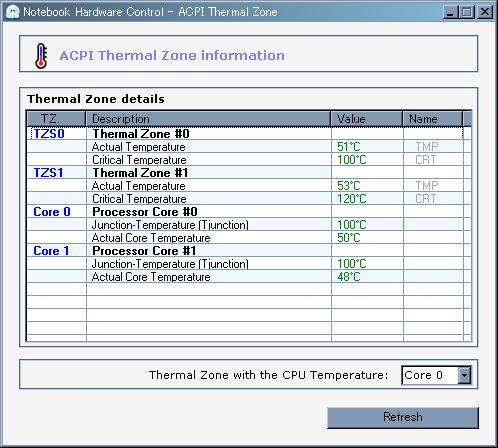Click the Name column header
Image resolution: width=498 pixels, height=448 pixels.
(433, 119)
